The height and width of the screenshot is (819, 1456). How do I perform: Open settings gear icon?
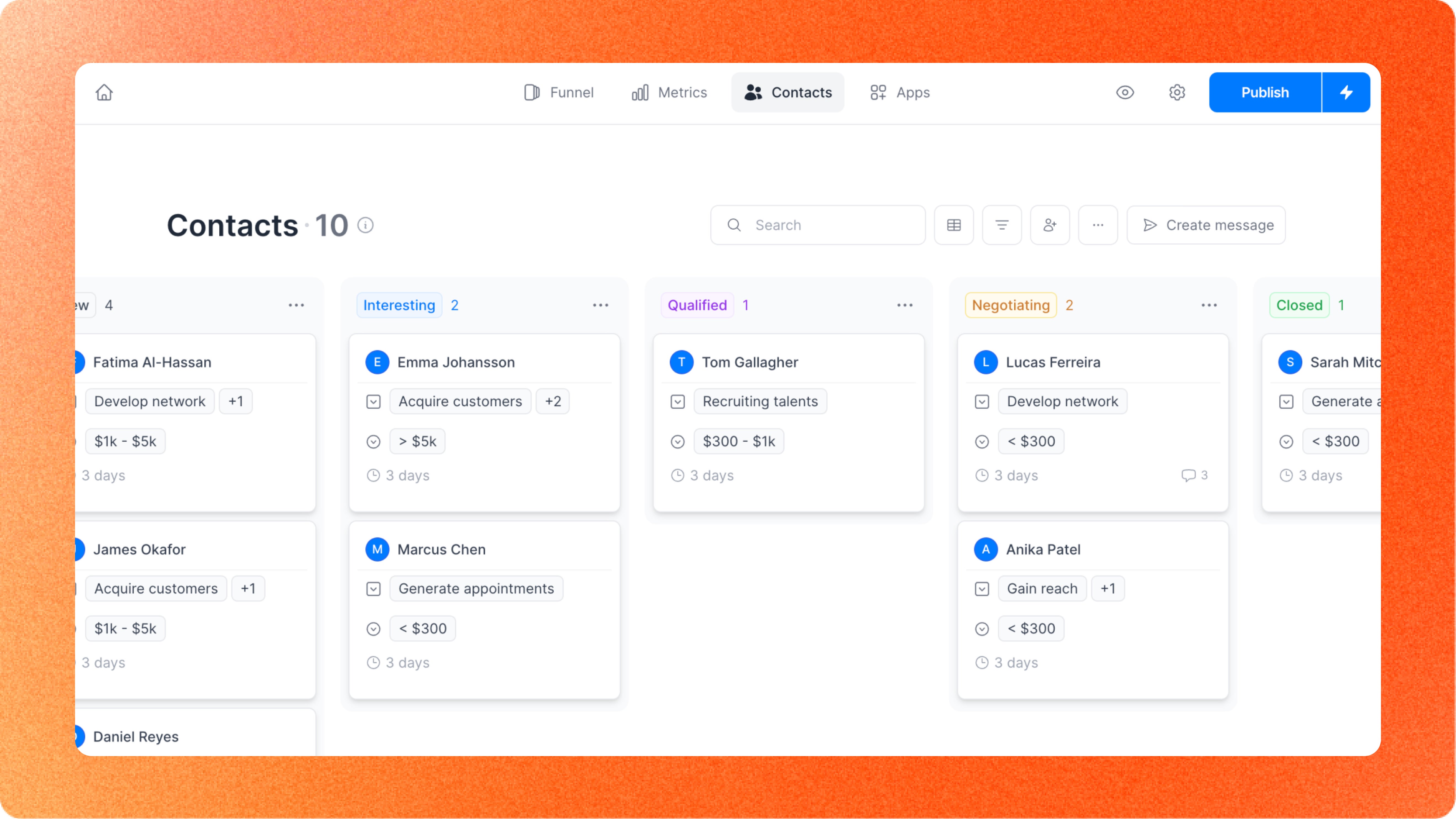pos(1177,92)
